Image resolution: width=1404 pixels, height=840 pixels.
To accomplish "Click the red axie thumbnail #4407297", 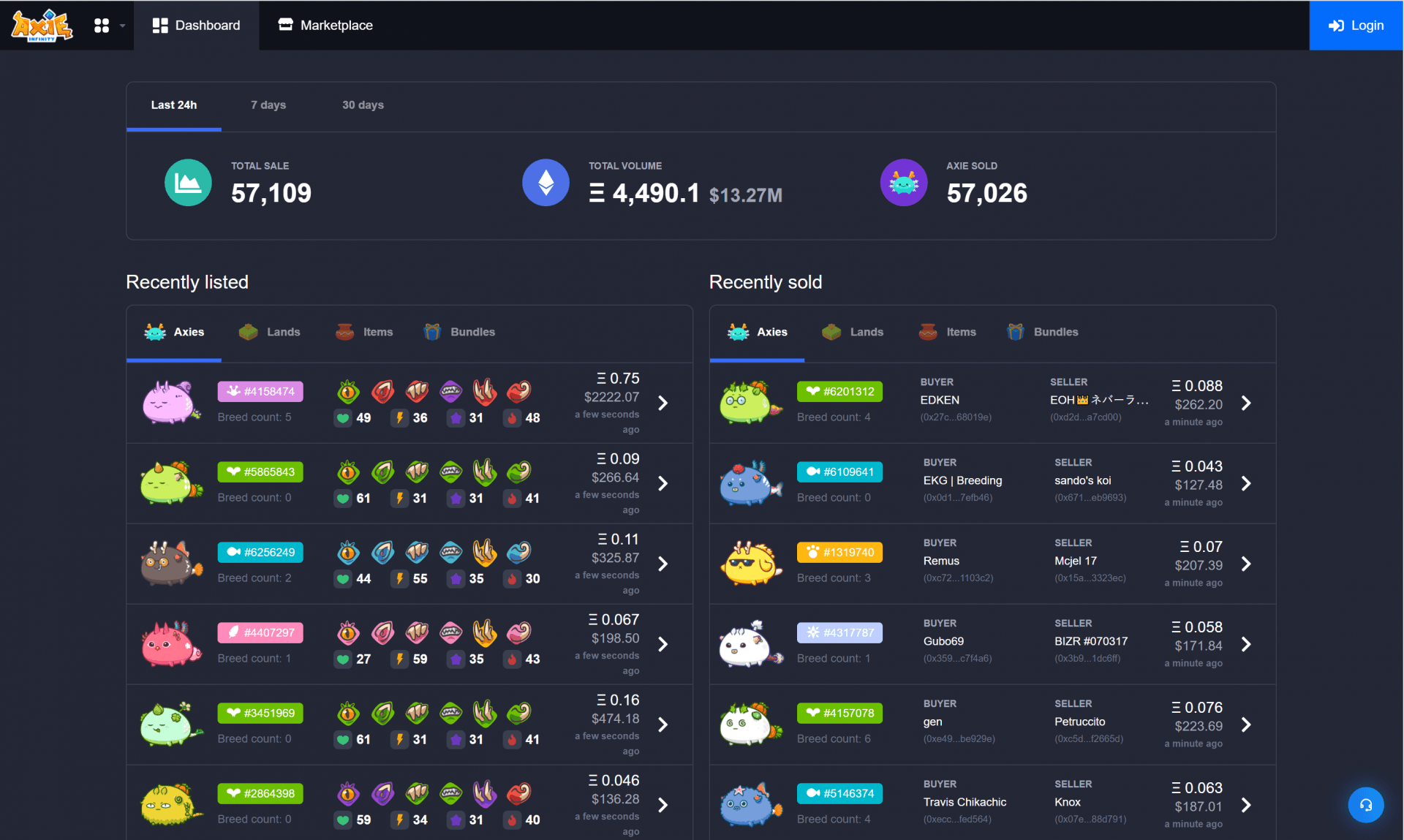I will [171, 643].
